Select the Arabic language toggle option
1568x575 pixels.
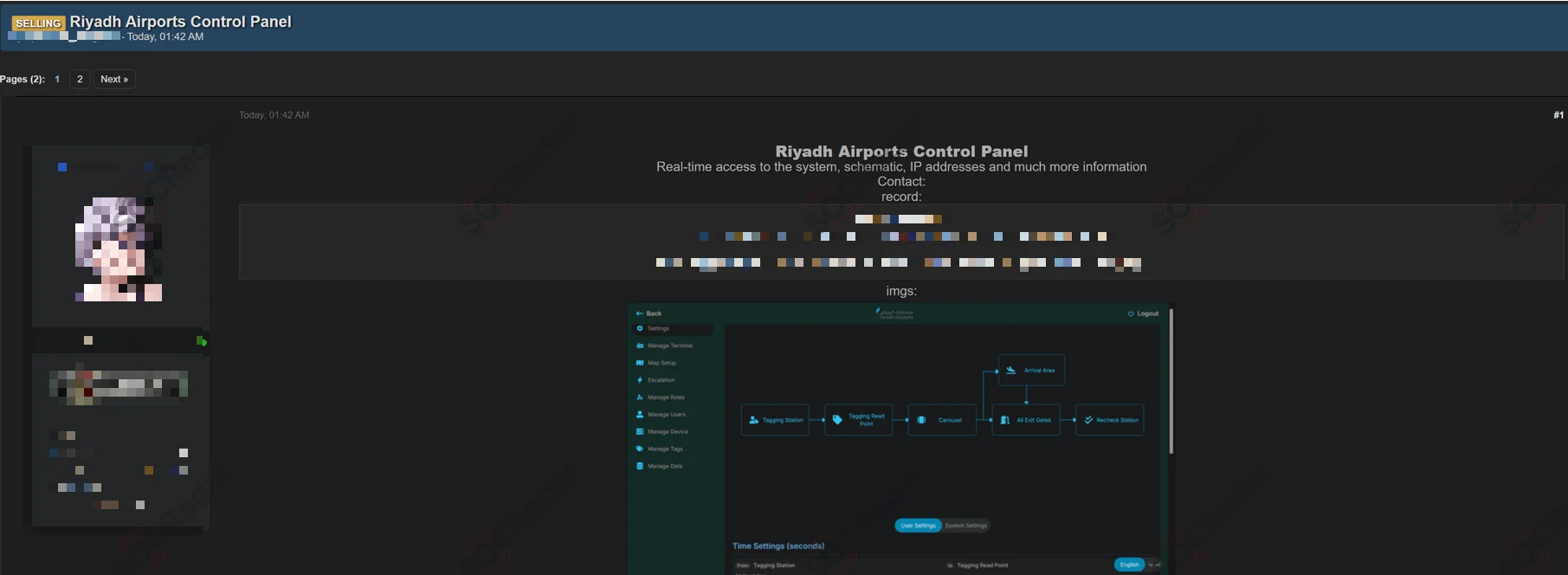click(1154, 565)
